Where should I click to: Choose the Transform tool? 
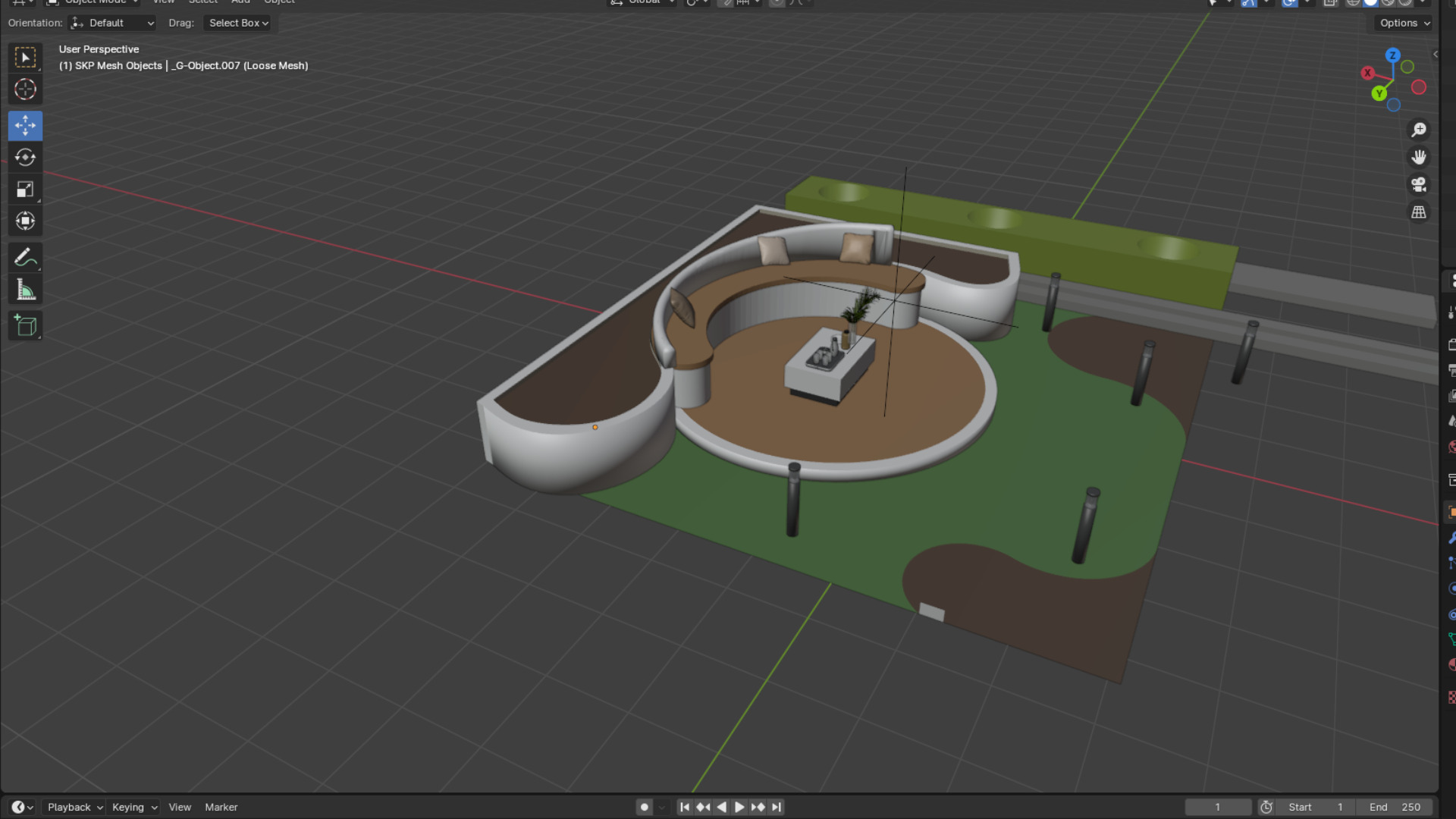tap(25, 221)
